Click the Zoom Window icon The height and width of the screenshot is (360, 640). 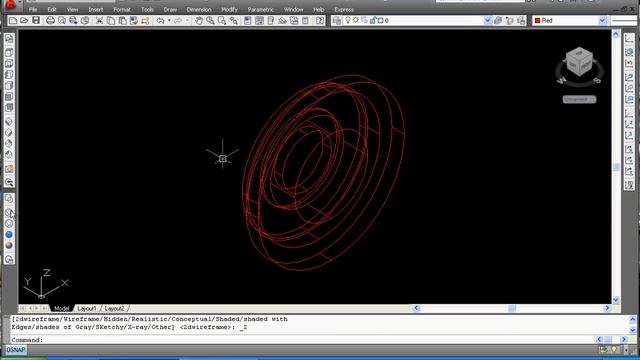(222, 20)
